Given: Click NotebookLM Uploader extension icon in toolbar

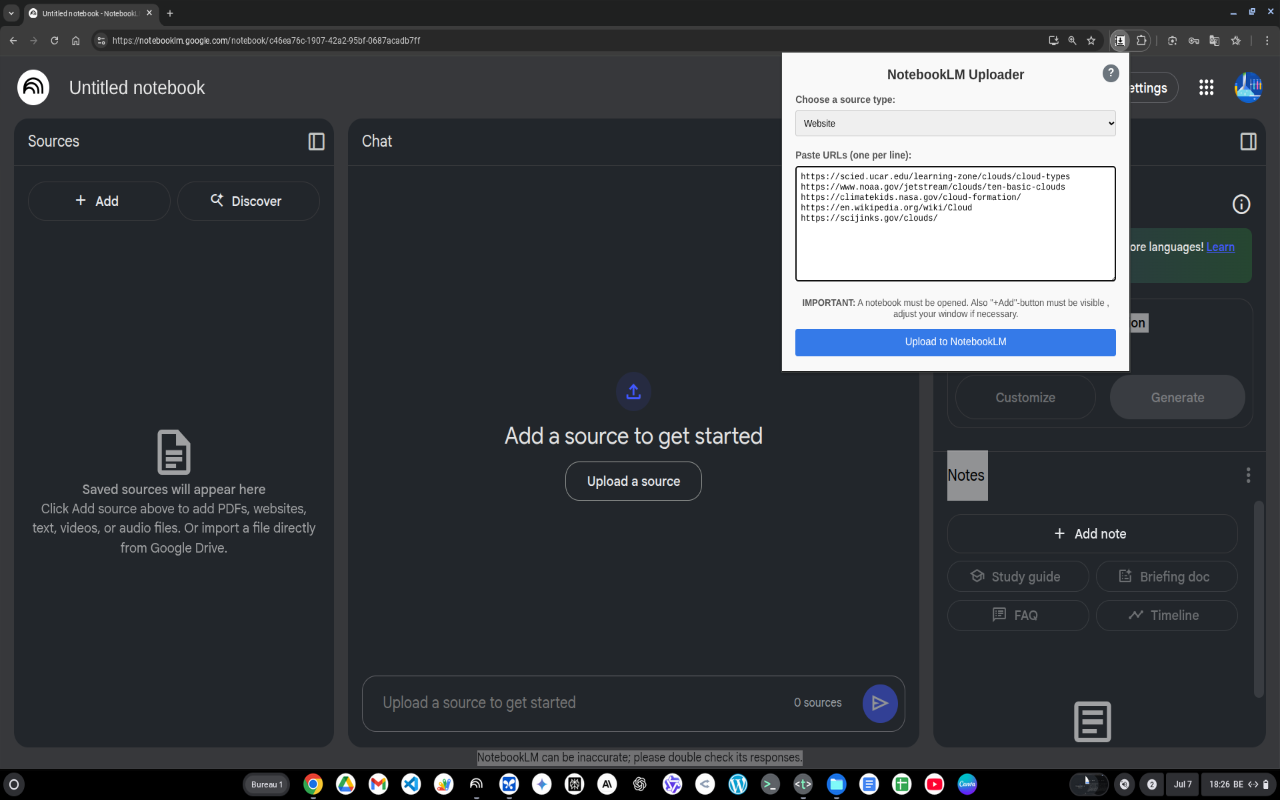Looking at the screenshot, I should coord(1119,41).
